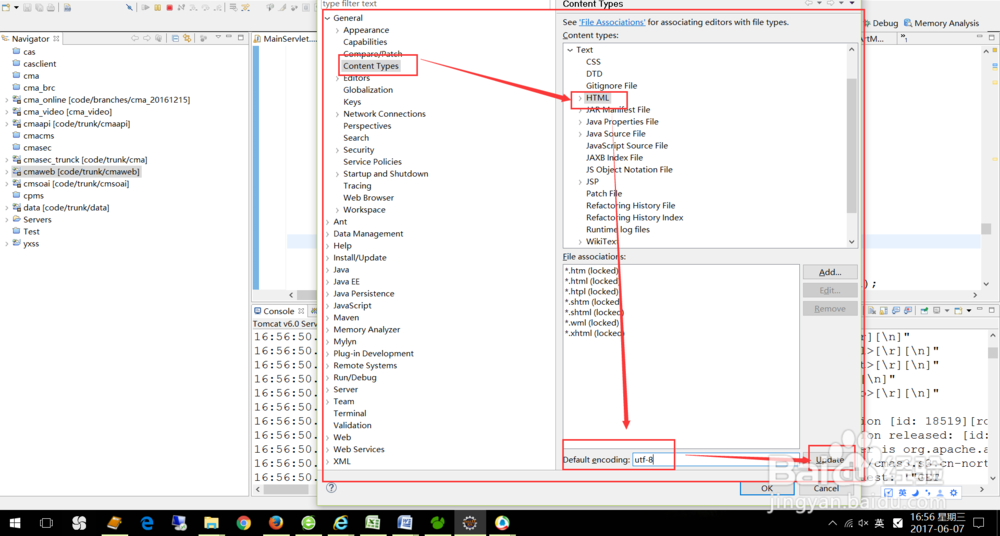Maximize the Navigator view panel
Screen dimensions: 1000x536
(240, 38)
